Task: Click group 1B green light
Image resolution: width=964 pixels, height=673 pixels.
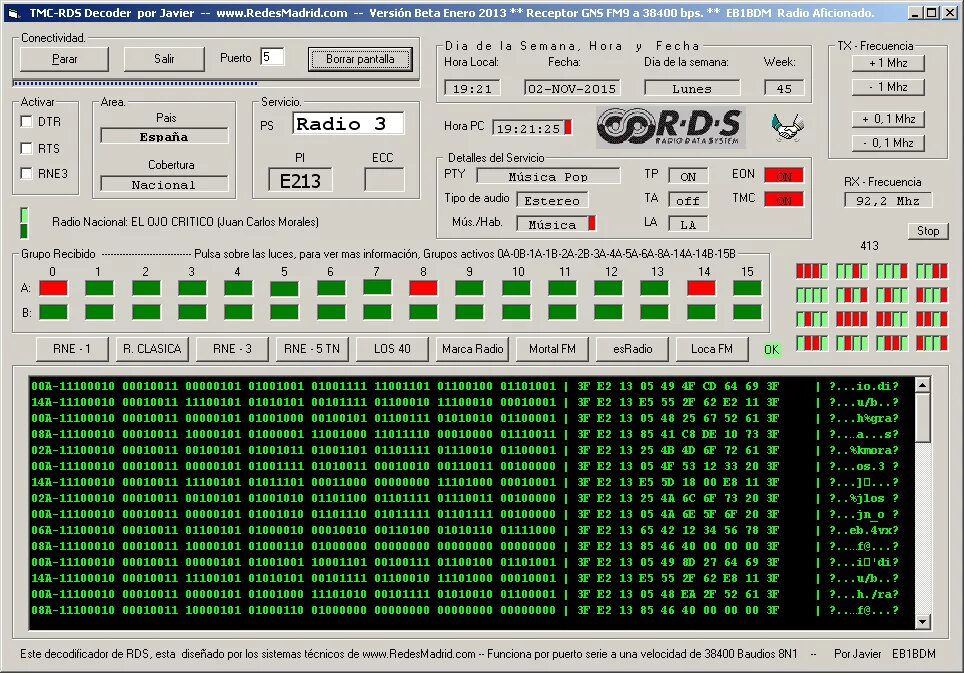Action: pos(100,312)
